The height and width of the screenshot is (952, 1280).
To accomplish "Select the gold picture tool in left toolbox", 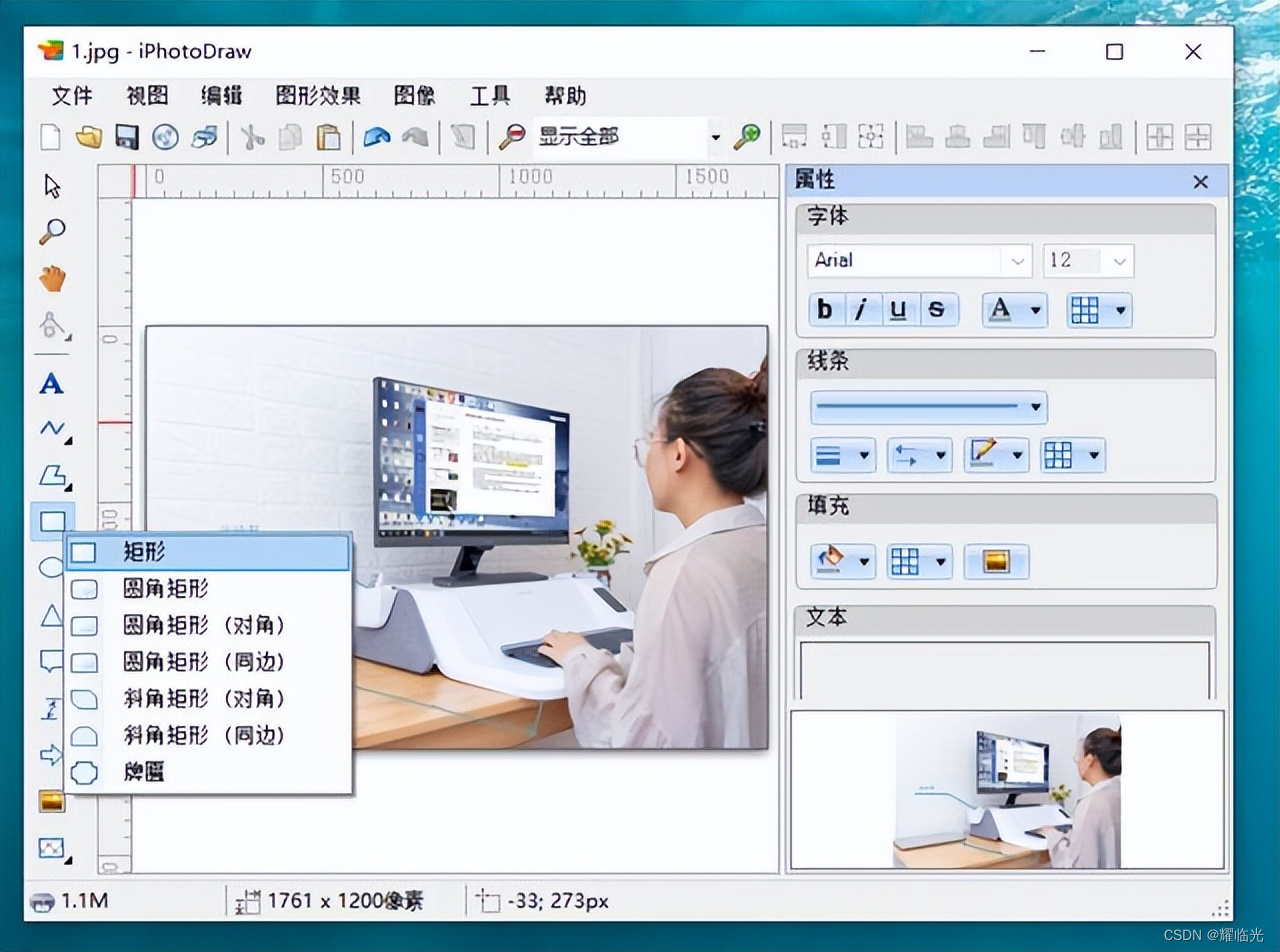I will (x=52, y=801).
